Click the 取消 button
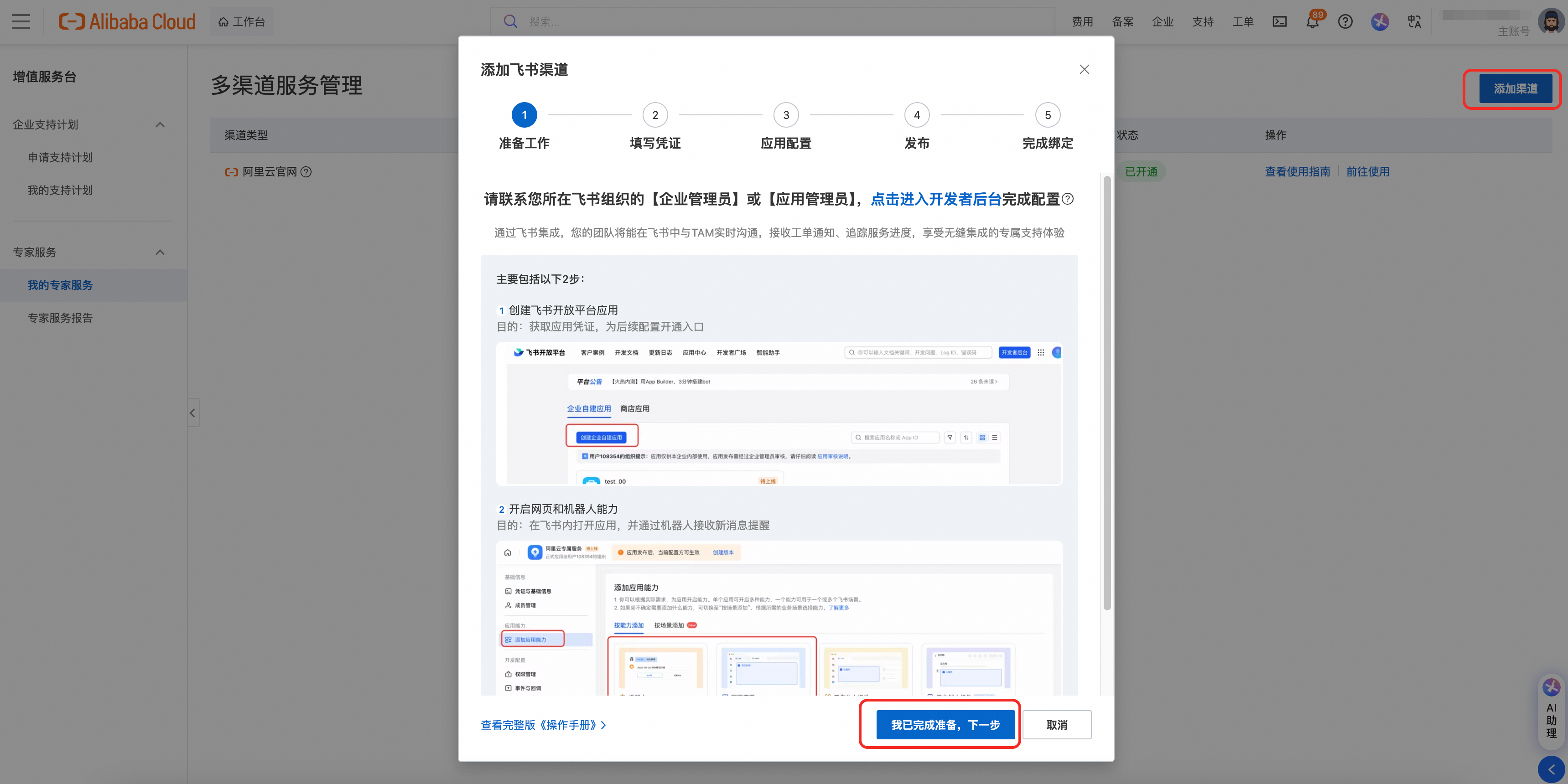This screenshot has width=1568, height=784. (x=1057, y=724)
